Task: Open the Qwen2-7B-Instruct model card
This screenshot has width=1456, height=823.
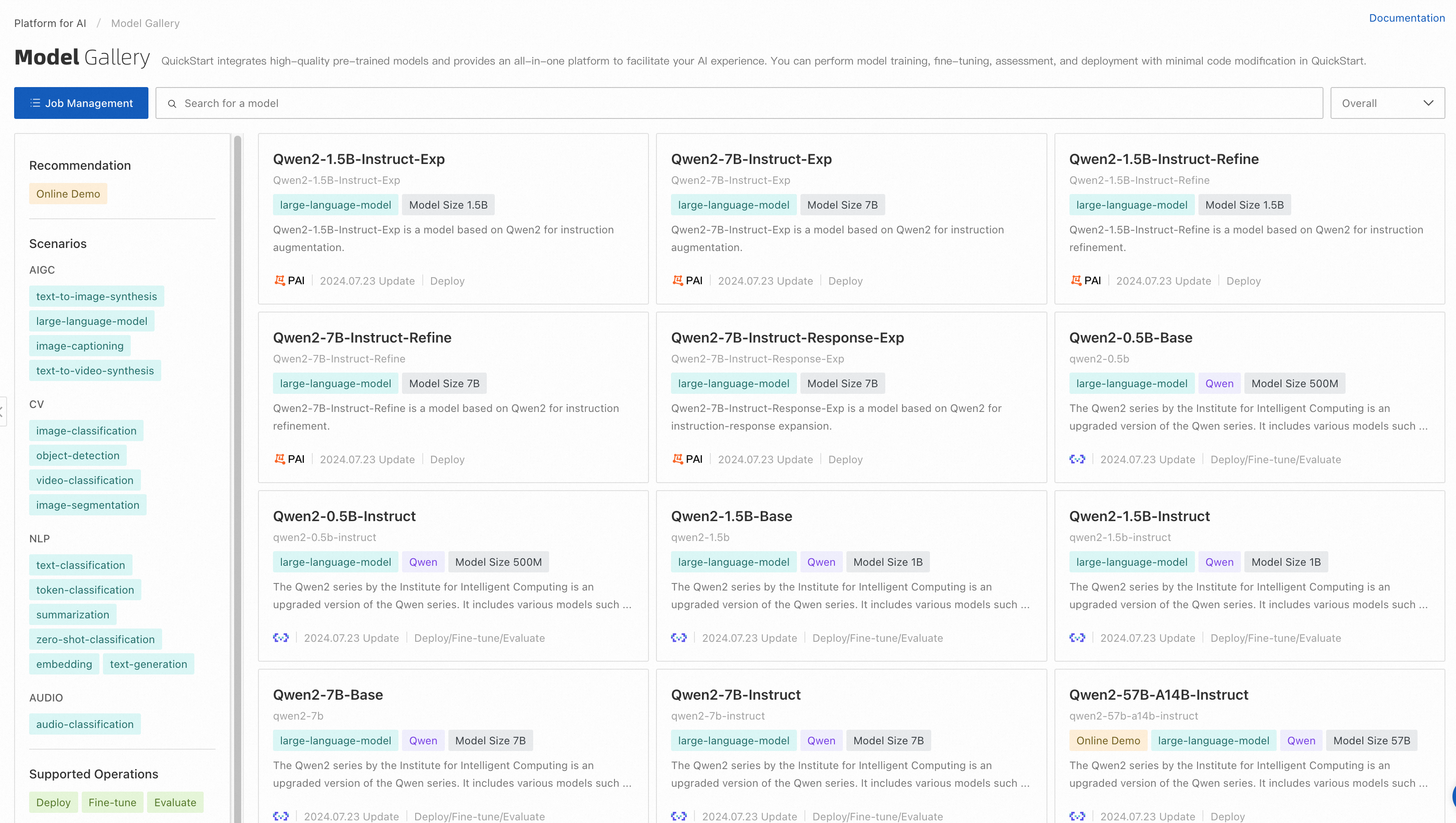Action: coord(851,747)
